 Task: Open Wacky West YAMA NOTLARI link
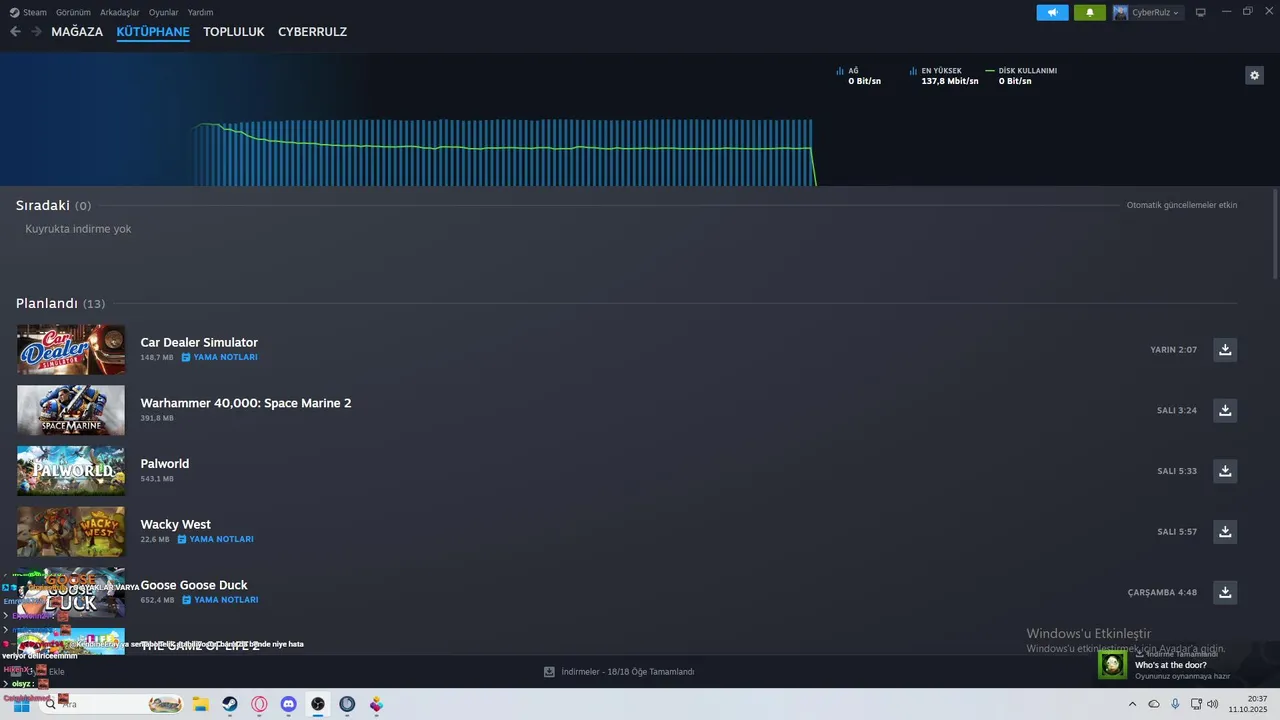click(216, 539)
